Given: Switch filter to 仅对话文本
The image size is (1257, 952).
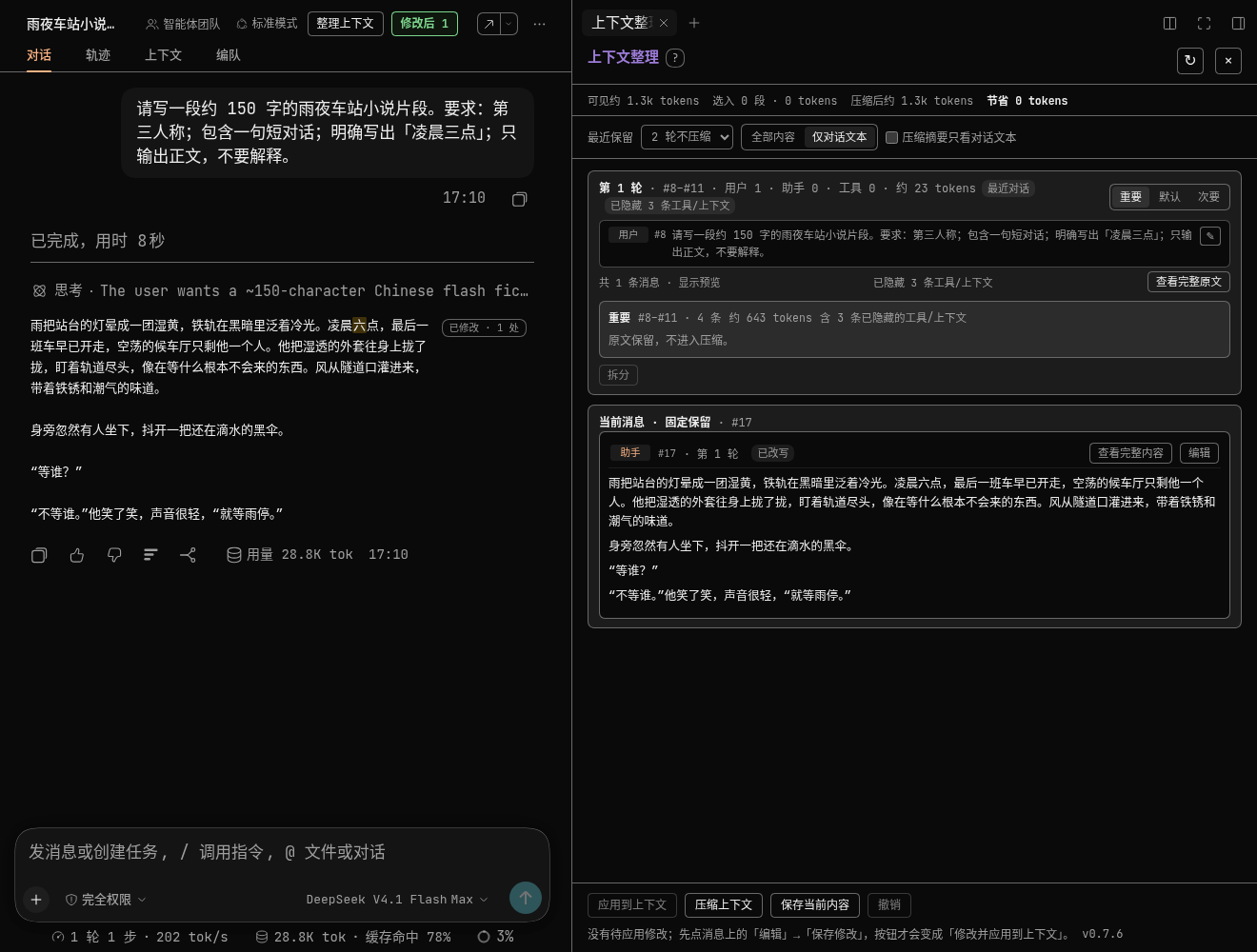Looking at the screenshot, I should tap(840, 137).
